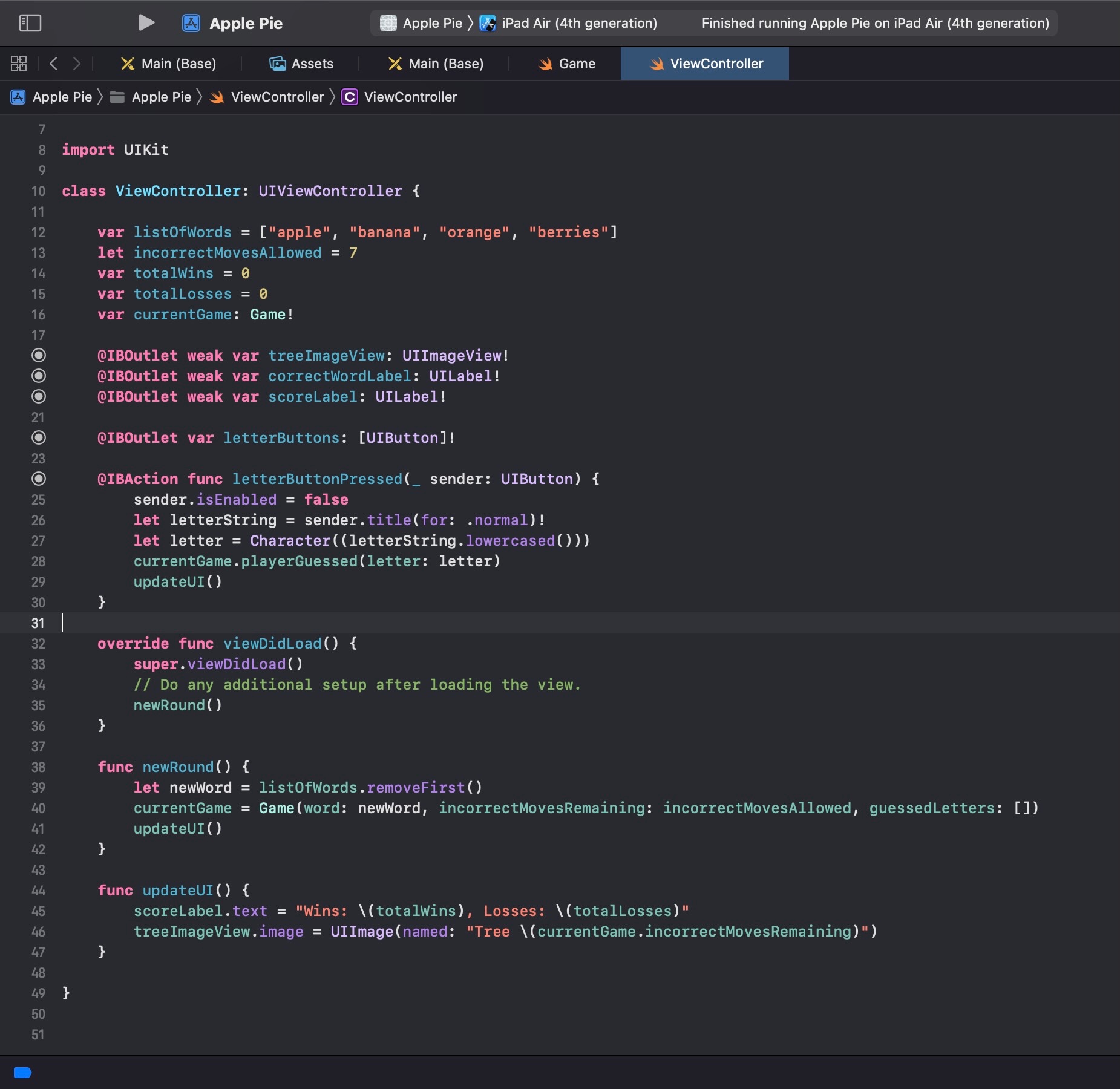Click the totalLosses variable declaration

(x=183, y=294)
